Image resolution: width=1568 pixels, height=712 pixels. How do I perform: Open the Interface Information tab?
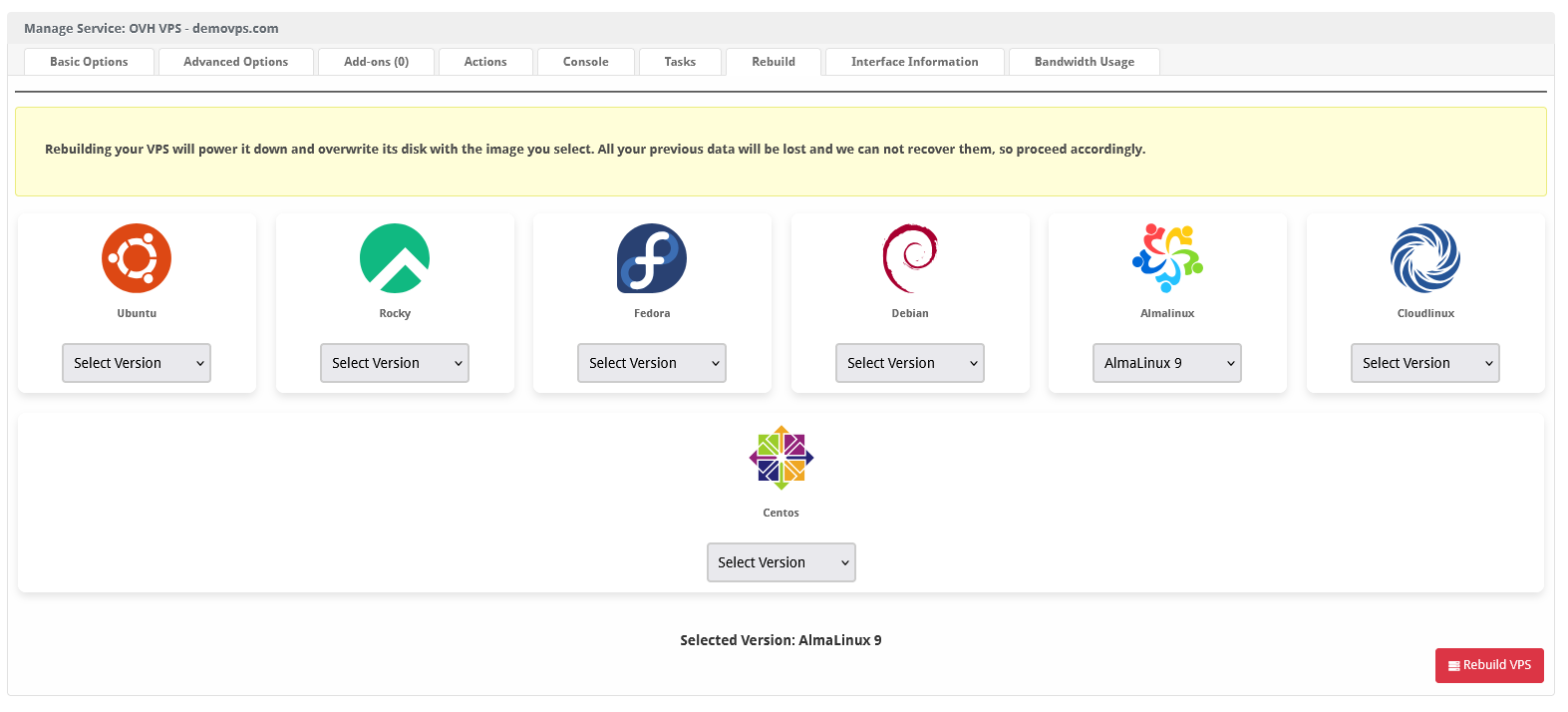915,62
